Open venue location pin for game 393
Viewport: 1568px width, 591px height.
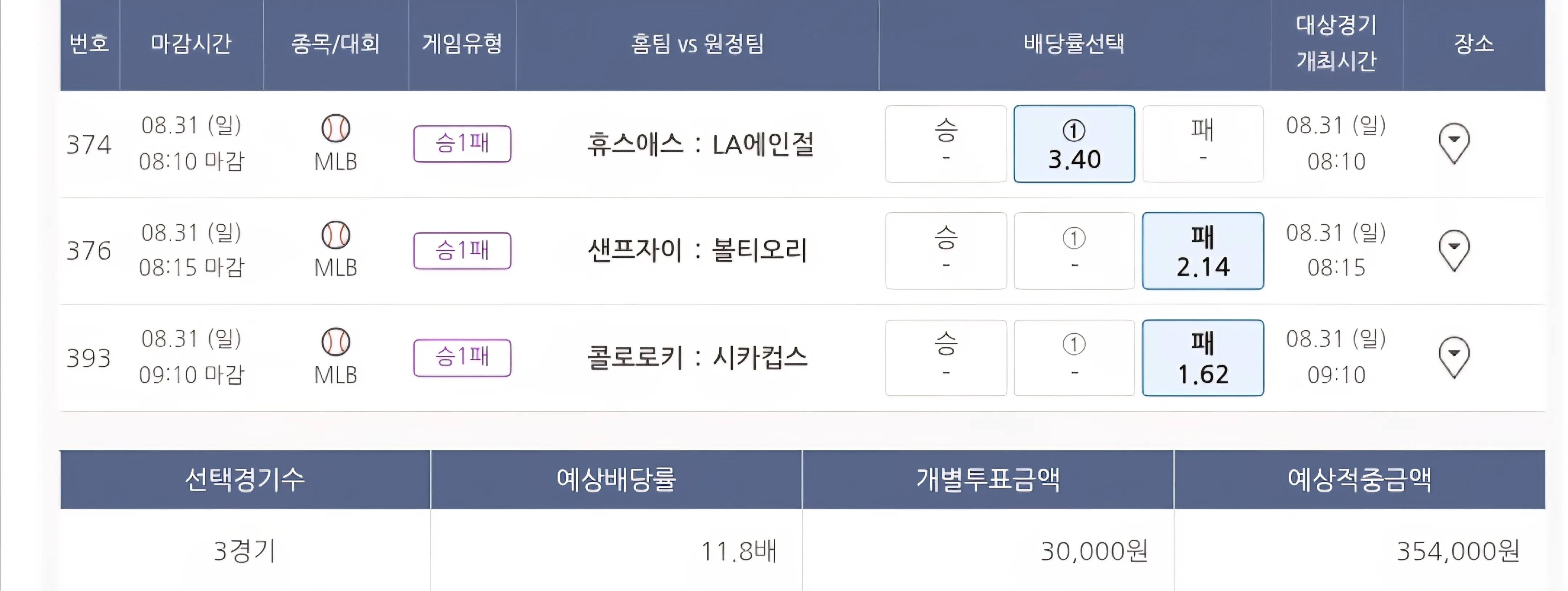pos(1454,357)
